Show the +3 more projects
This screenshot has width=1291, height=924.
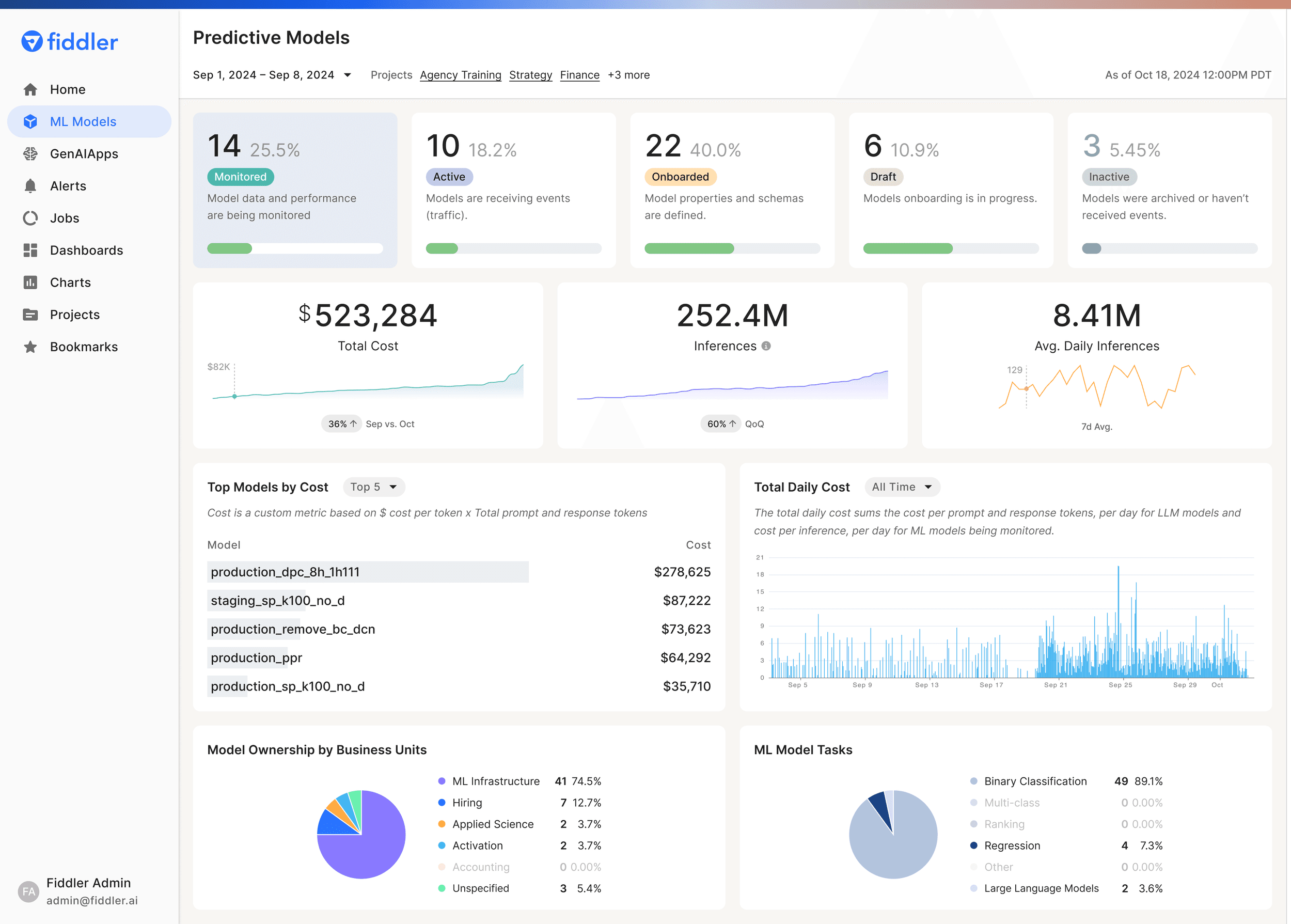(x=628, y=75)
